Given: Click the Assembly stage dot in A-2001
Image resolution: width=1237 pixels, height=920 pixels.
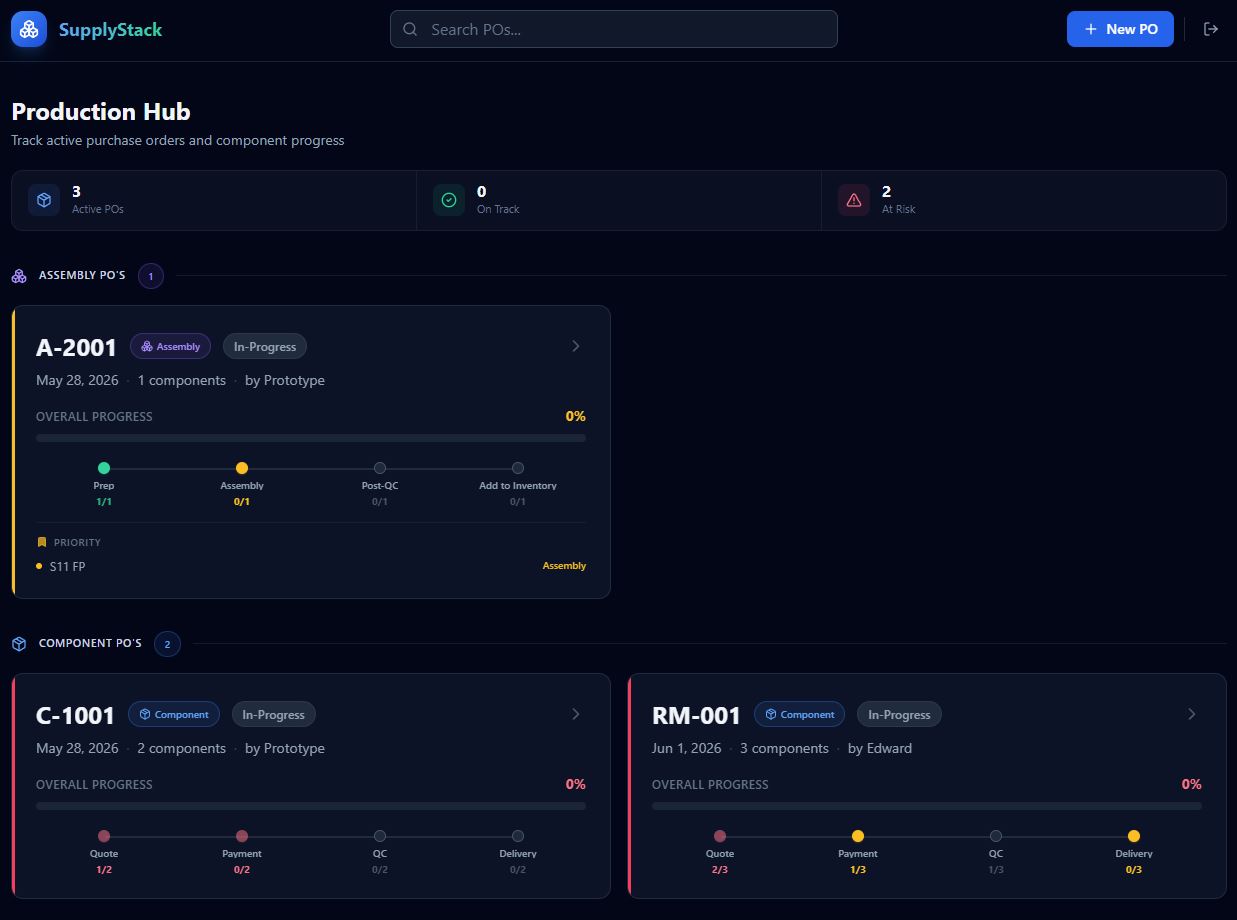Looking at the screenshot, I should (242, 468).
